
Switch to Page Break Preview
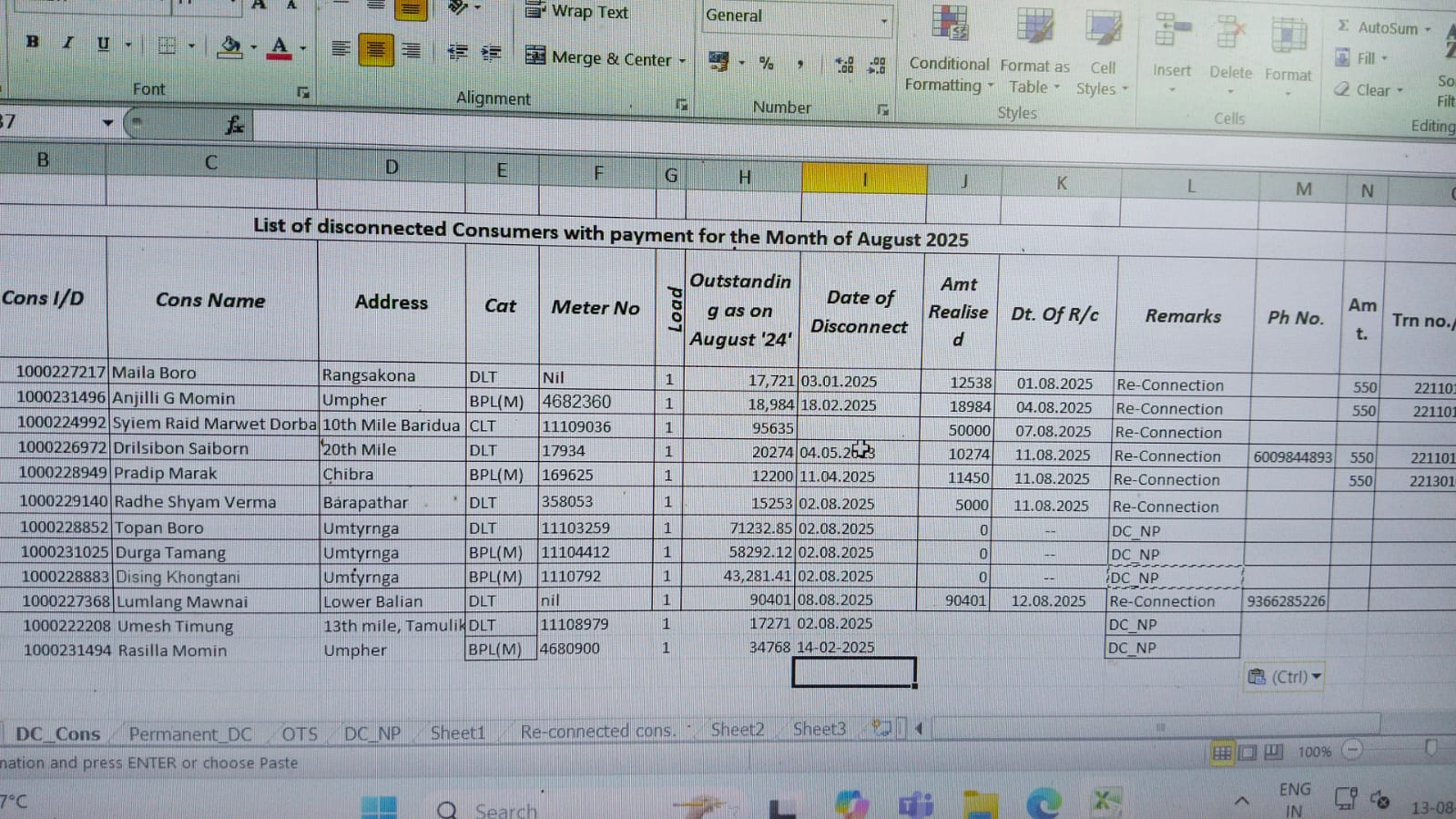(x=1273, y=752)
